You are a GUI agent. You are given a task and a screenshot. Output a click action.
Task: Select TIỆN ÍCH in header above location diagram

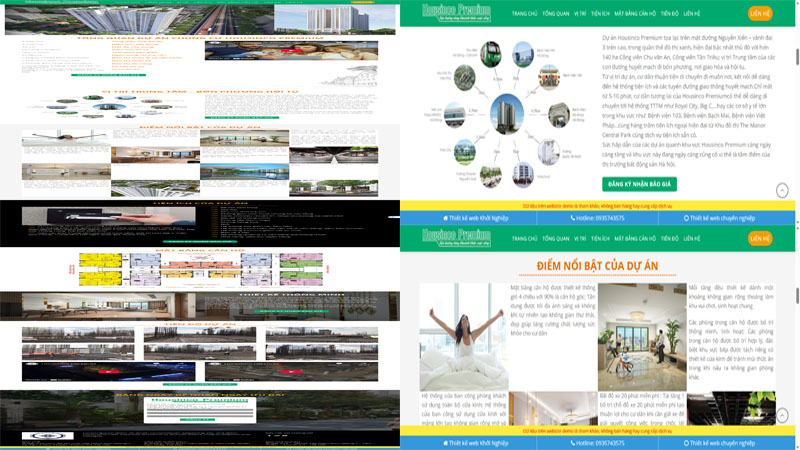pyautogui.click(x=600, y=14)
